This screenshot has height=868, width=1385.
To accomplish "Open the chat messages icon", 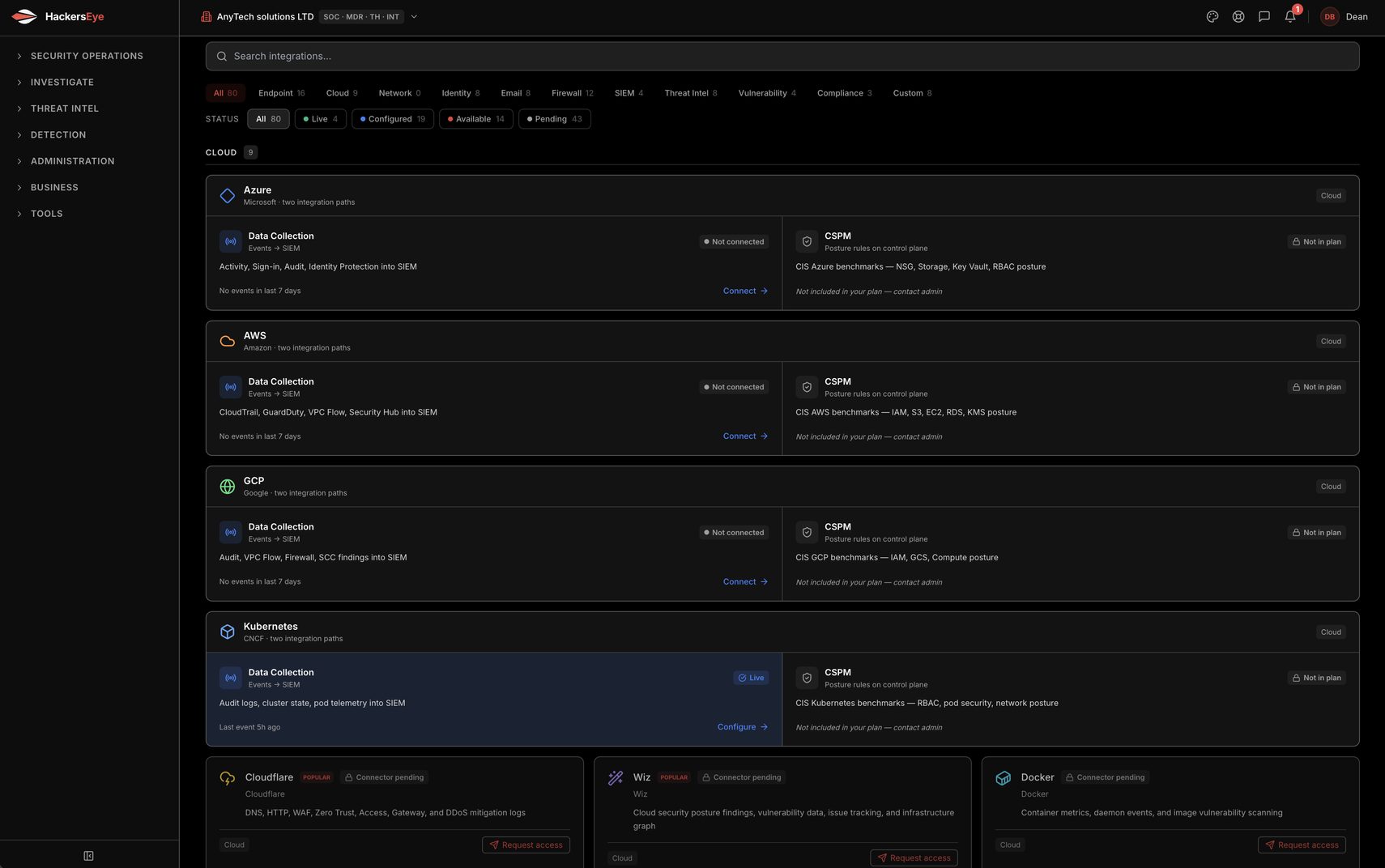I will 1264,16.
